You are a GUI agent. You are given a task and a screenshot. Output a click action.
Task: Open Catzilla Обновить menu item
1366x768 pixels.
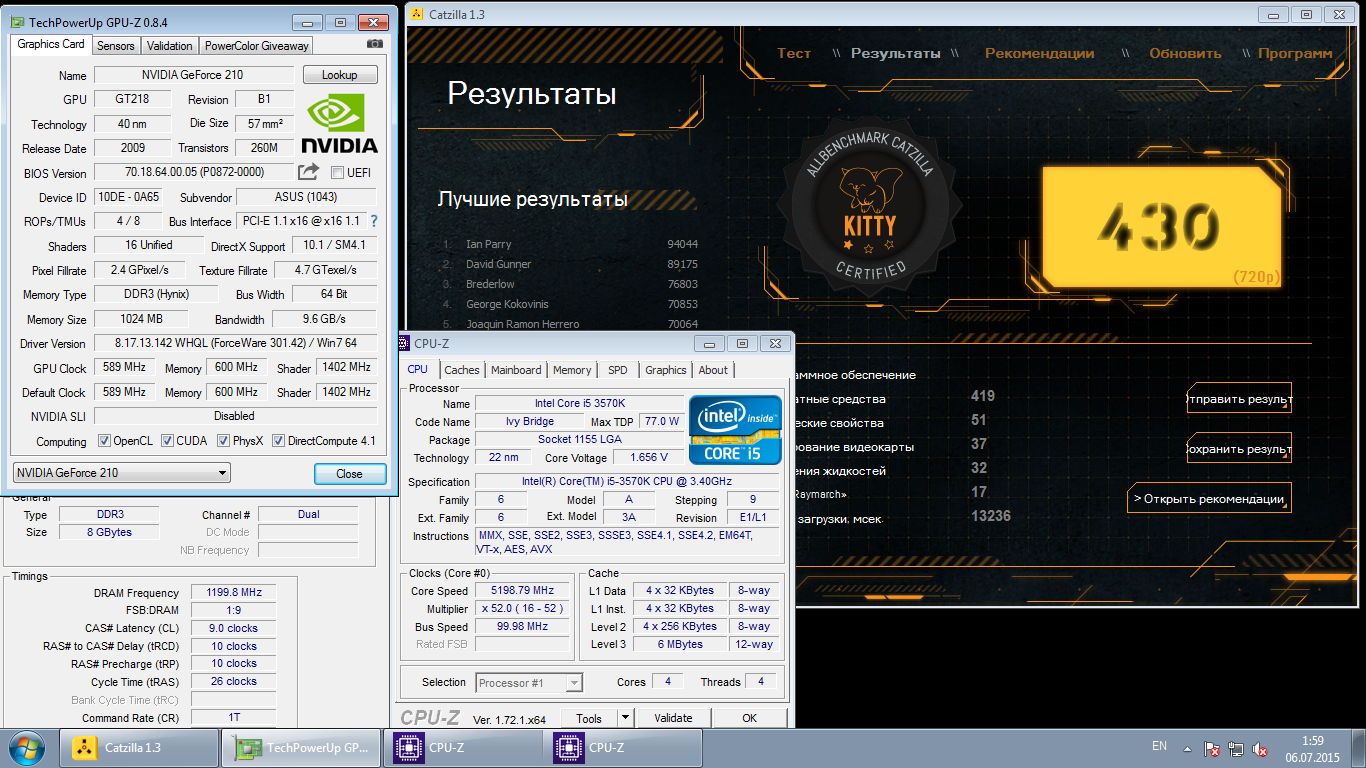point(1185,54)
